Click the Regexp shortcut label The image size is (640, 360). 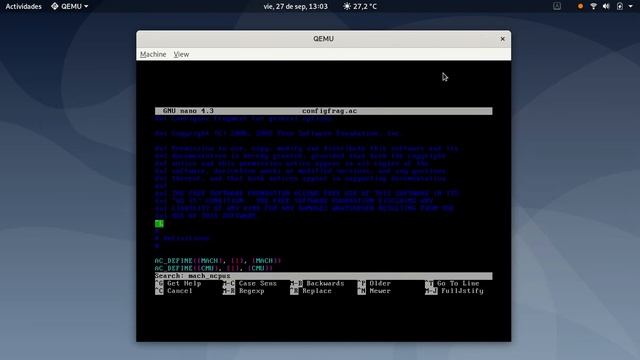pyautogui.click(x=251, y=291)
